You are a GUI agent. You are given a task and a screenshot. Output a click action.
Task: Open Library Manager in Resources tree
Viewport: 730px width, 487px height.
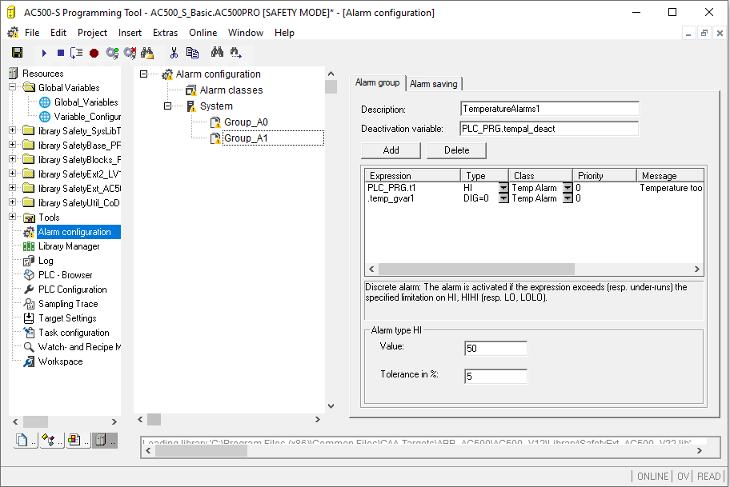(x=68, y=246)
